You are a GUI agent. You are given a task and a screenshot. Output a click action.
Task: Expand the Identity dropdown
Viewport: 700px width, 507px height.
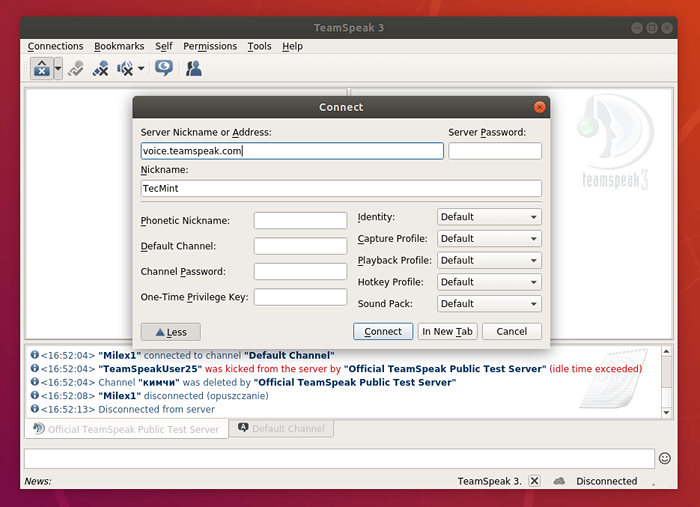489,217
